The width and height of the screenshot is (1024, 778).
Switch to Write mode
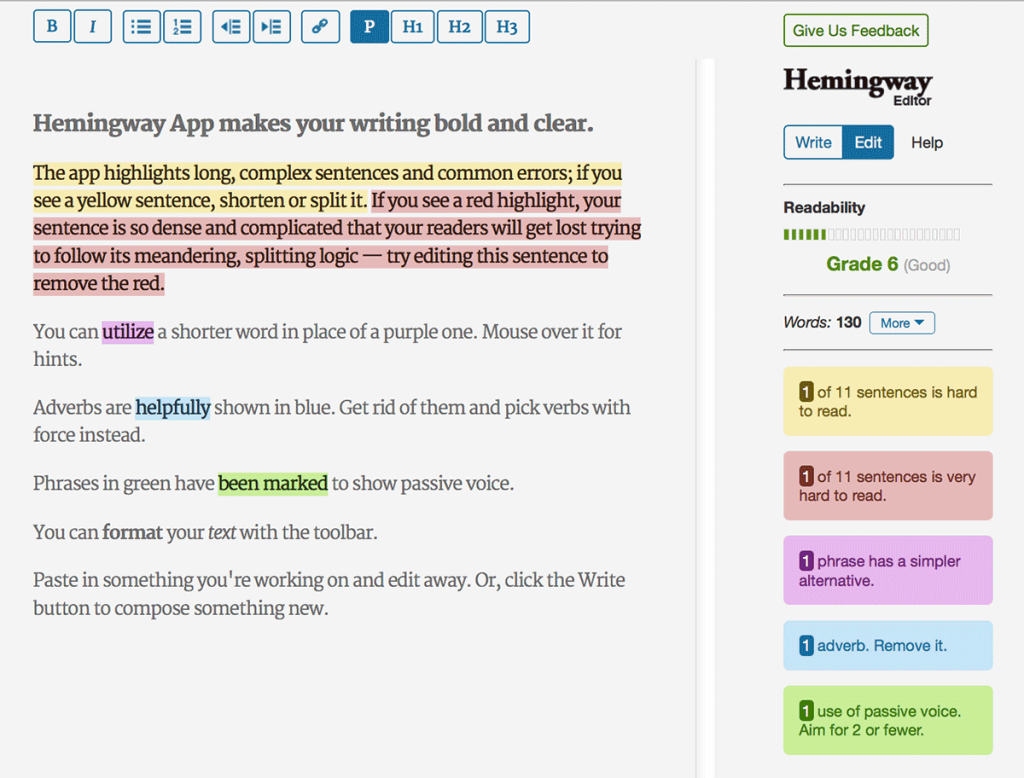pyautogui.click(x=813, y=142)
